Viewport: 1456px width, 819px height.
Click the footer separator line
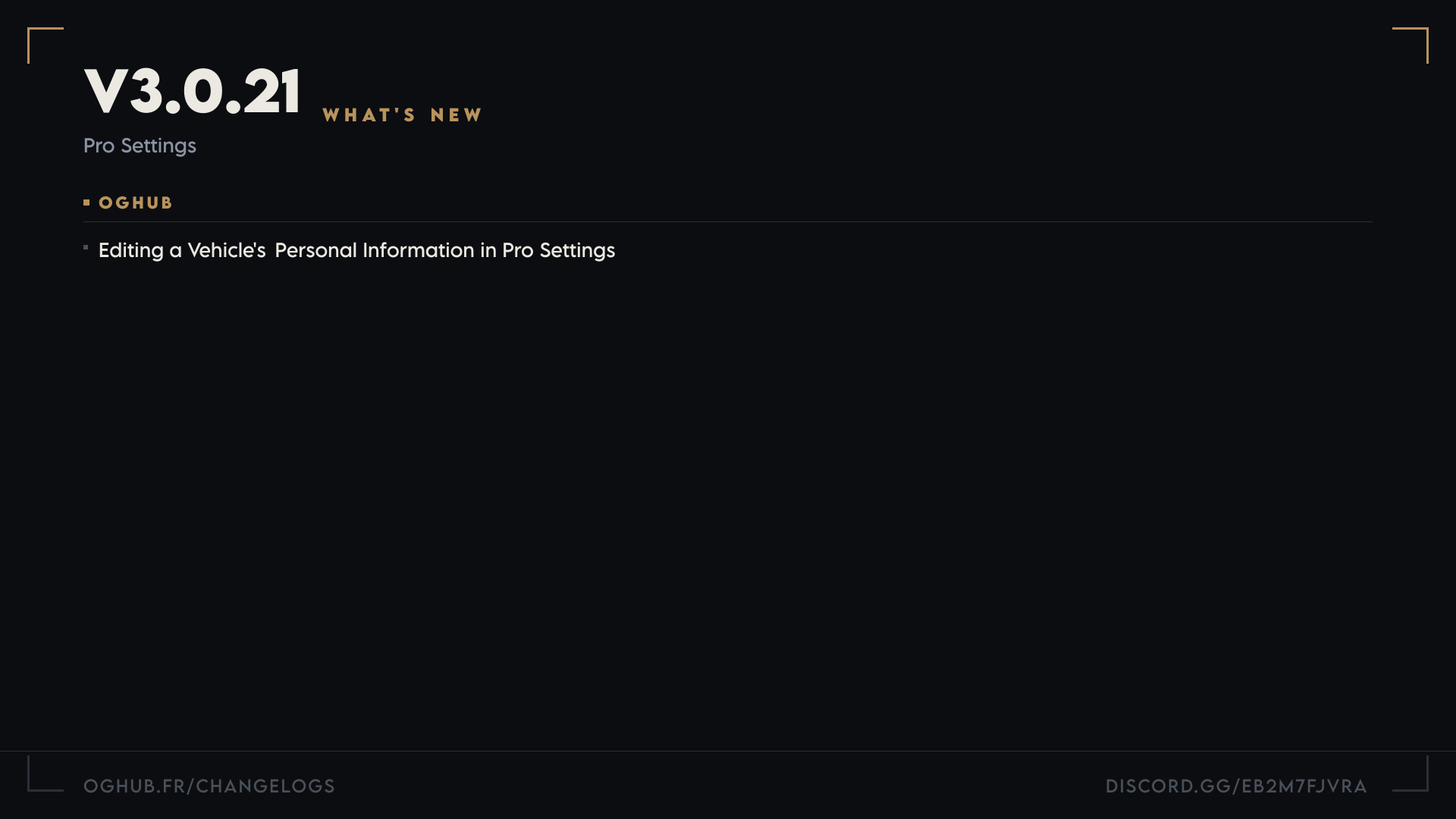tap(728, 751)
